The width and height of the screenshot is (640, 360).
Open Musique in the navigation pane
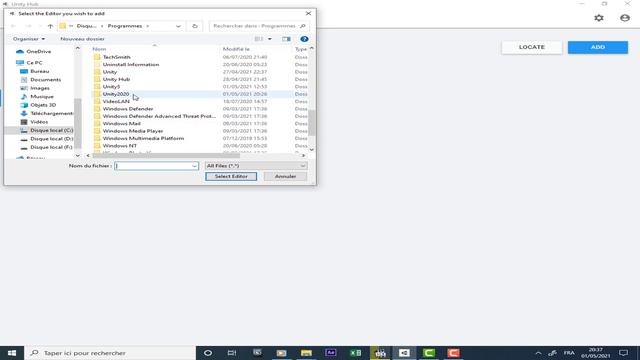tap(42, 96)
